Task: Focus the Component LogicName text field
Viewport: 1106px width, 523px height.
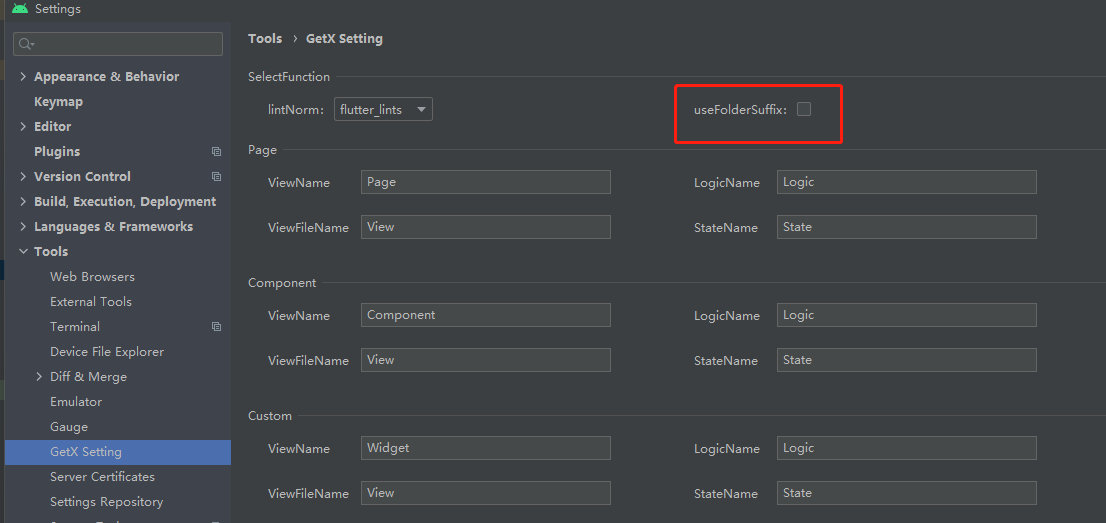Action: click(906, 315)
